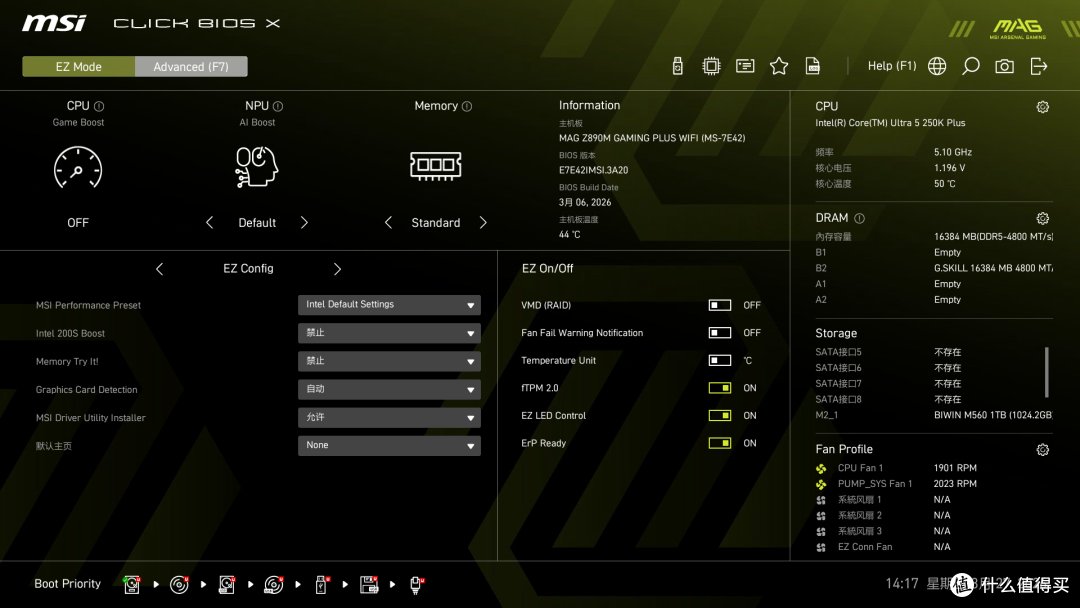Click next arrow for Memory Standard
The width and height of the screenshot is (1080, 608).
(x=483, y=222)
